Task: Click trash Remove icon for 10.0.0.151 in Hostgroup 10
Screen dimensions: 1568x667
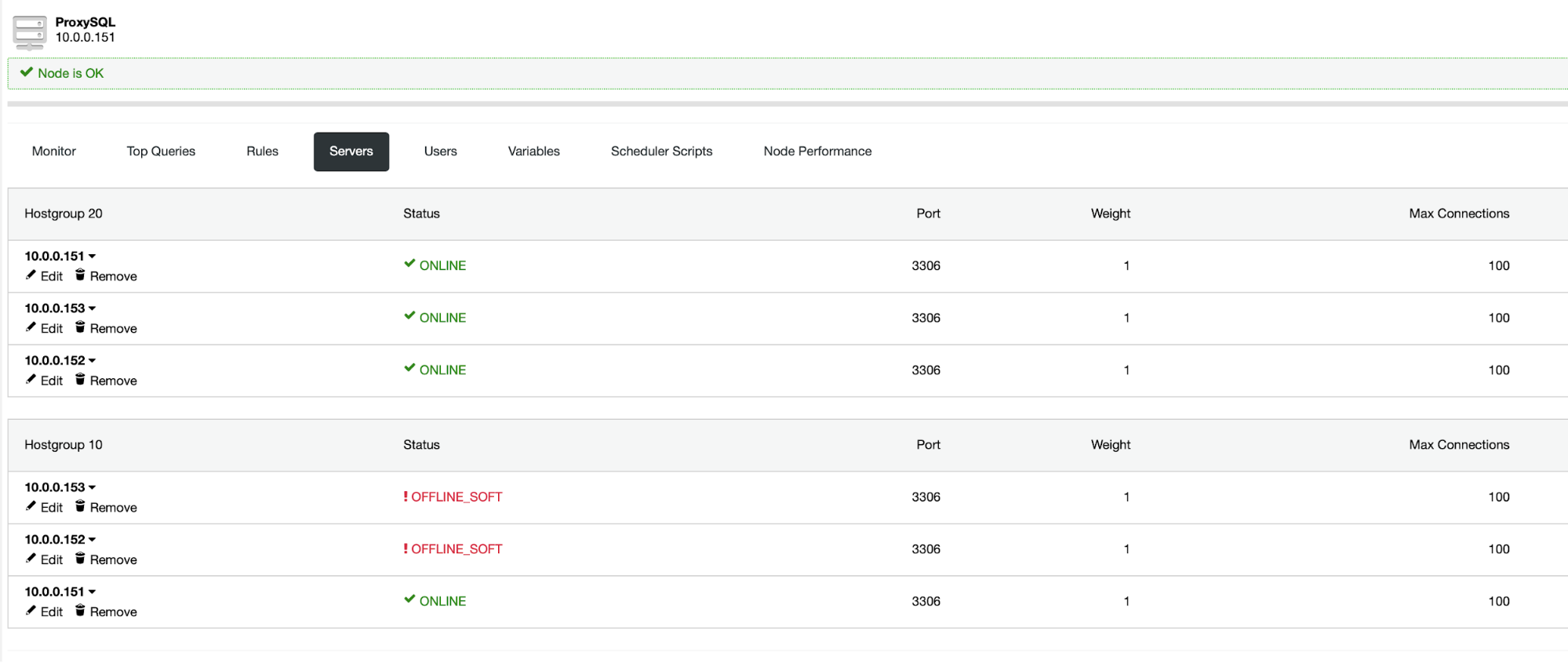Action: (80, 611)
